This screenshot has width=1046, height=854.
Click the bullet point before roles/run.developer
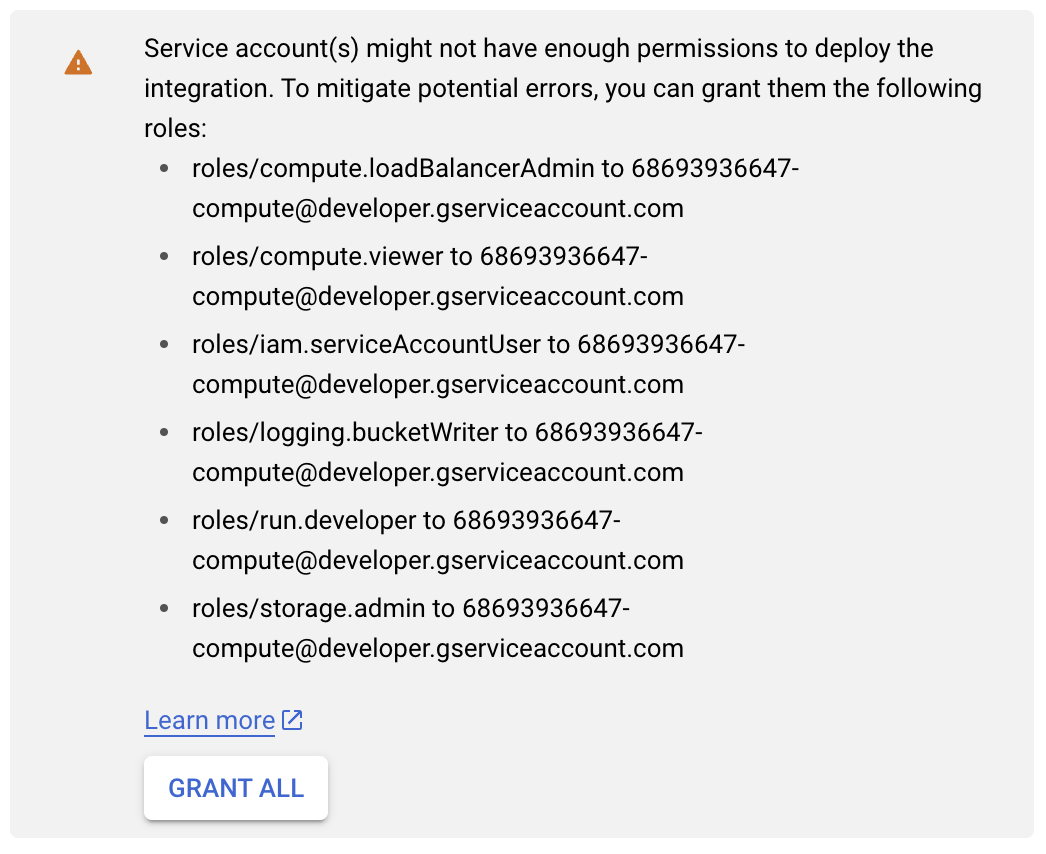(164, 520)
